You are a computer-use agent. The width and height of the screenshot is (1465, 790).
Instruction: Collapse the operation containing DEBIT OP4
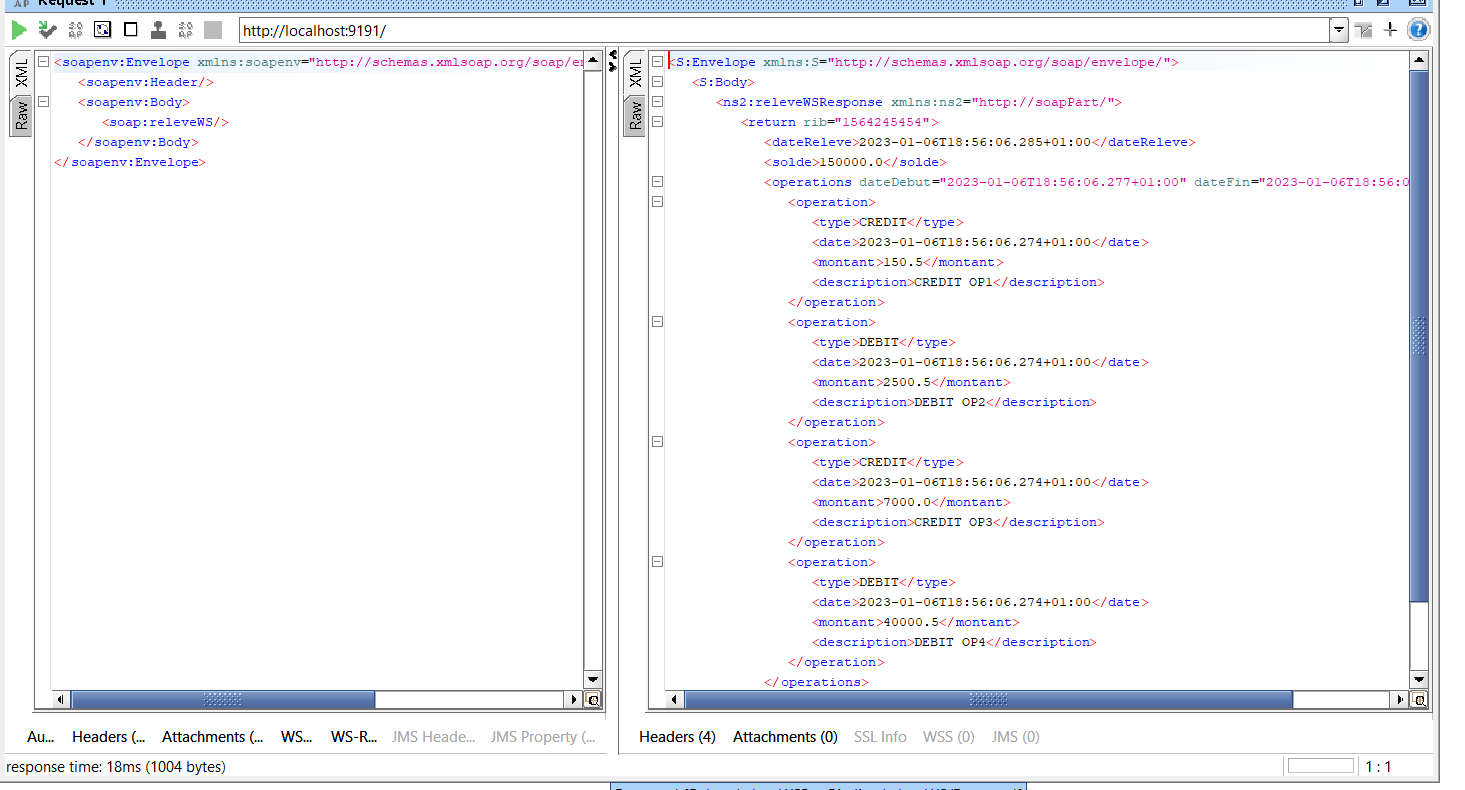[657, 562]
